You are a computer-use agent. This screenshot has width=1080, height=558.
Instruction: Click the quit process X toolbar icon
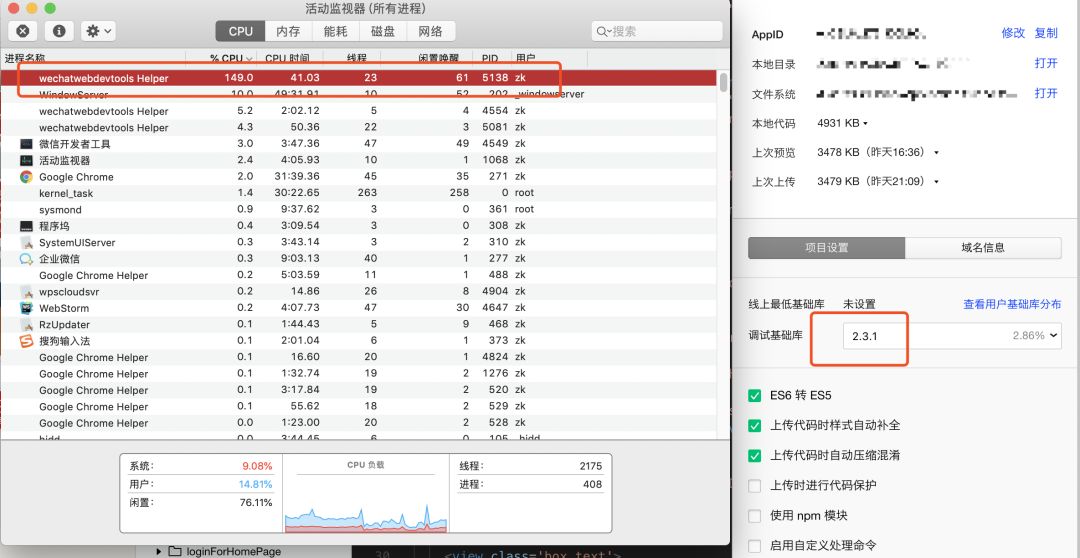tap(23, 31)
